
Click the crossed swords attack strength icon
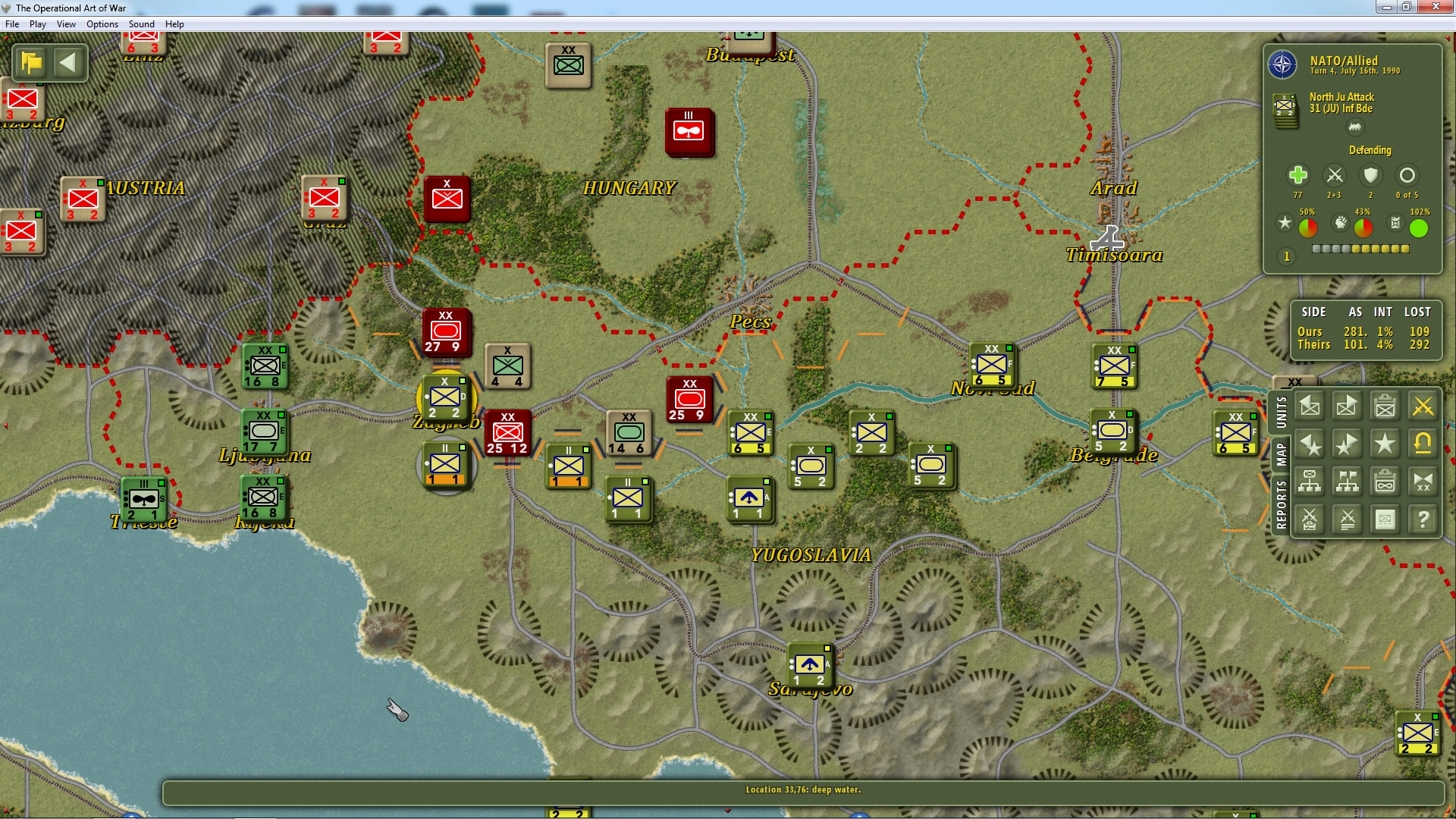tap(1334, 175)
